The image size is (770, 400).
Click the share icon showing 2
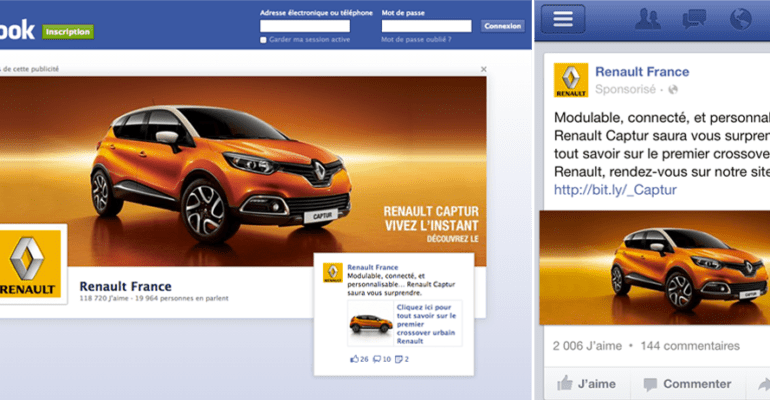(x=399, y=359)
